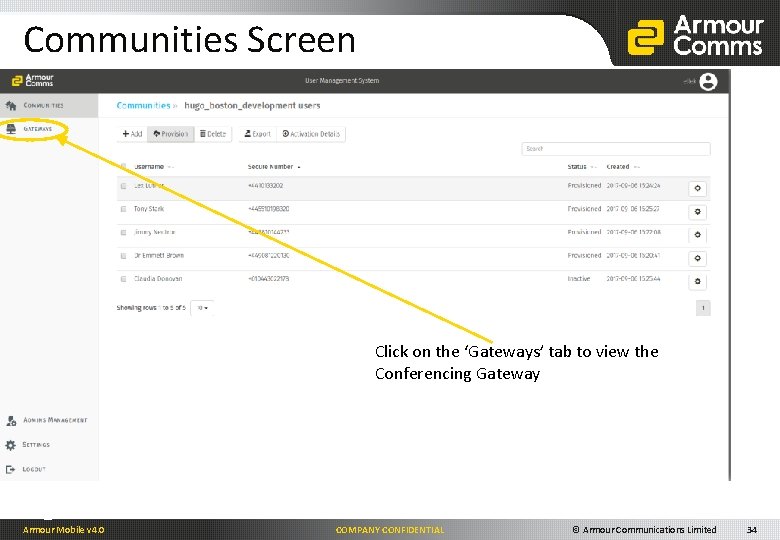Click the 'User Management System' title
The image size is (780, 540).
click(342, 81)
